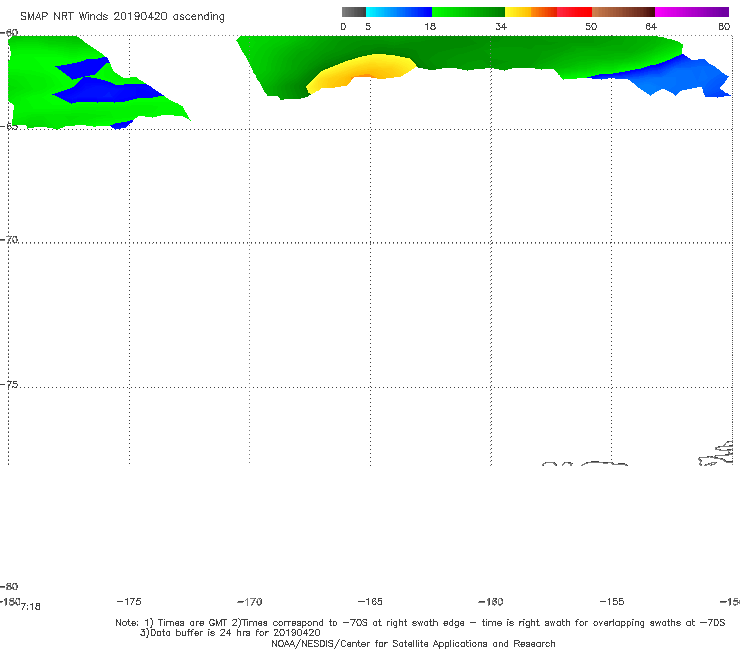Click the longitude label '-160'
The width and height of the screenshot is (740, 650).
tap(491, 601)
